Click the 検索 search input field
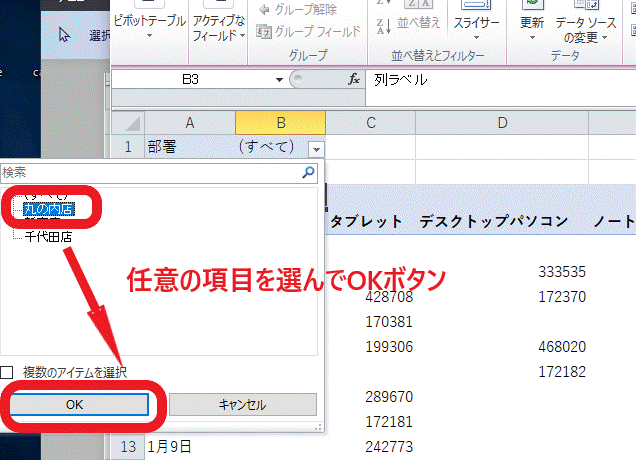This screenshot has width=636, height=460. tap(150, 172)
